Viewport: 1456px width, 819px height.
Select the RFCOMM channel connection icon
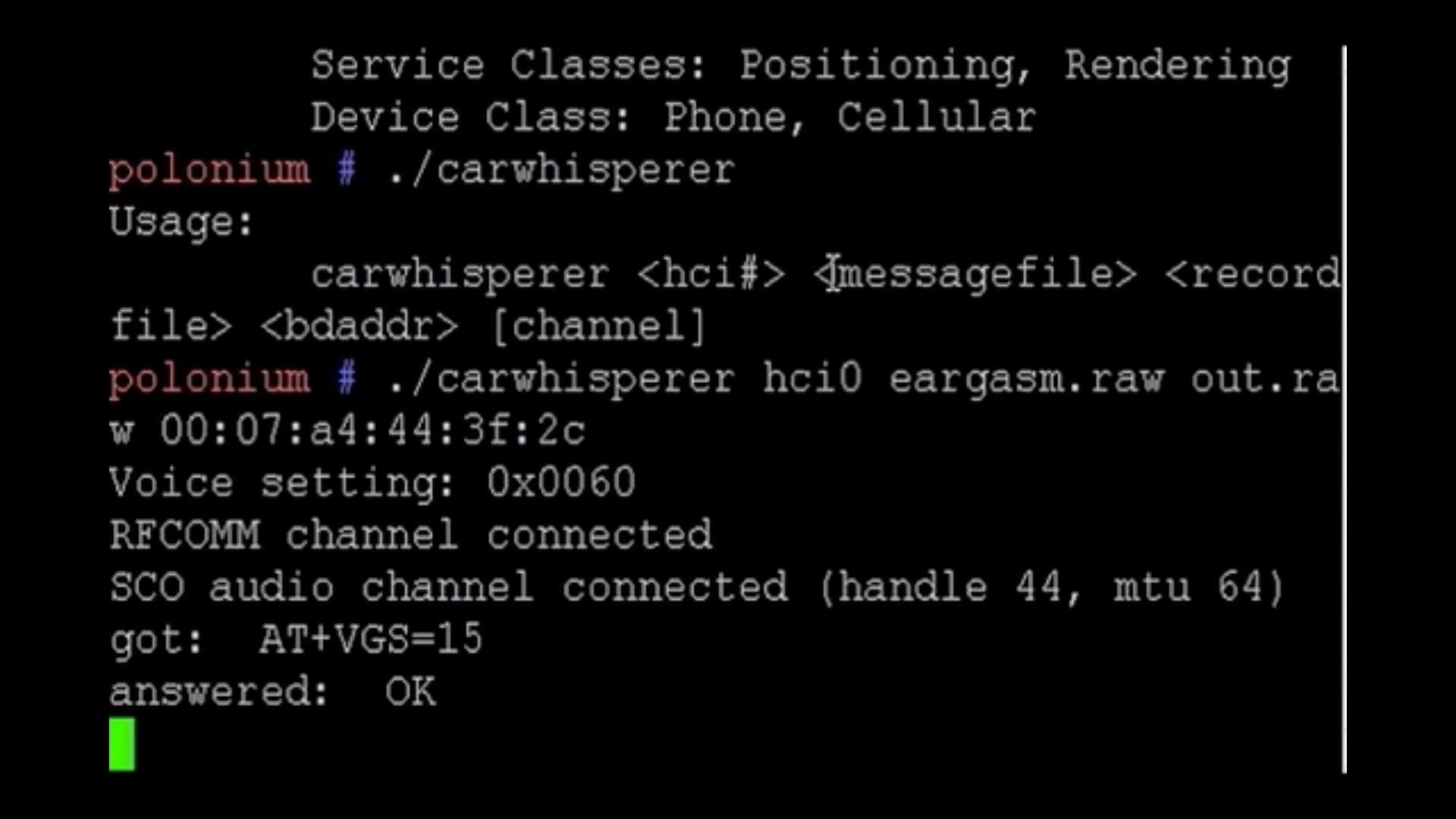[x=411, y=534]
